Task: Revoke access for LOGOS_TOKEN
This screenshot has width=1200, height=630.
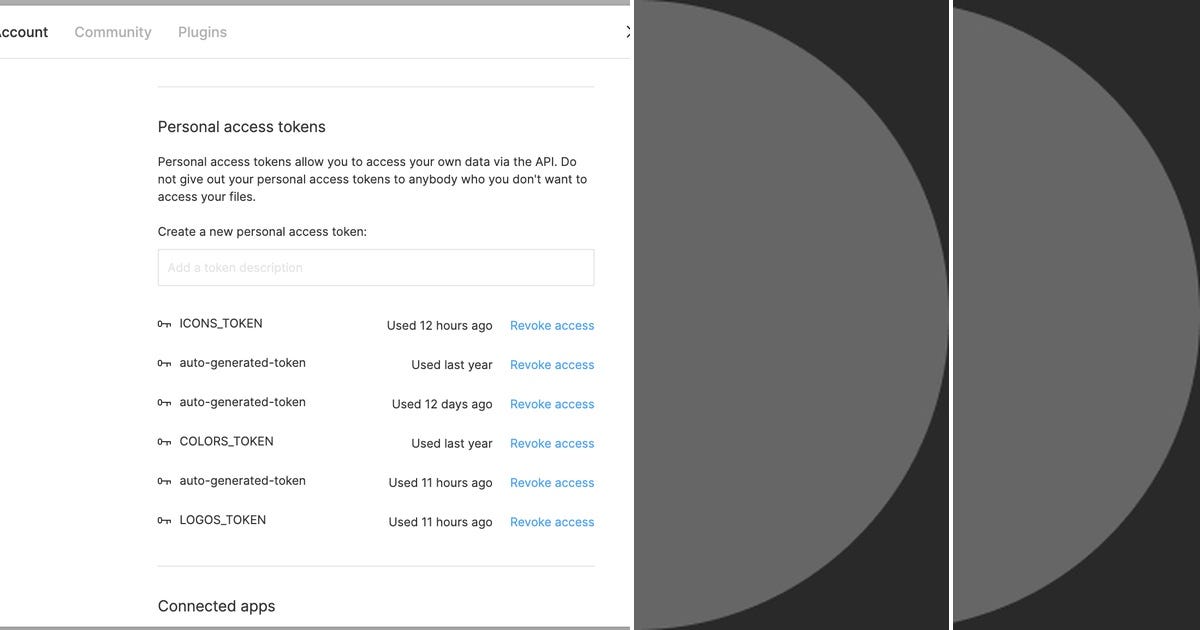Action: [x=551, y=521]
